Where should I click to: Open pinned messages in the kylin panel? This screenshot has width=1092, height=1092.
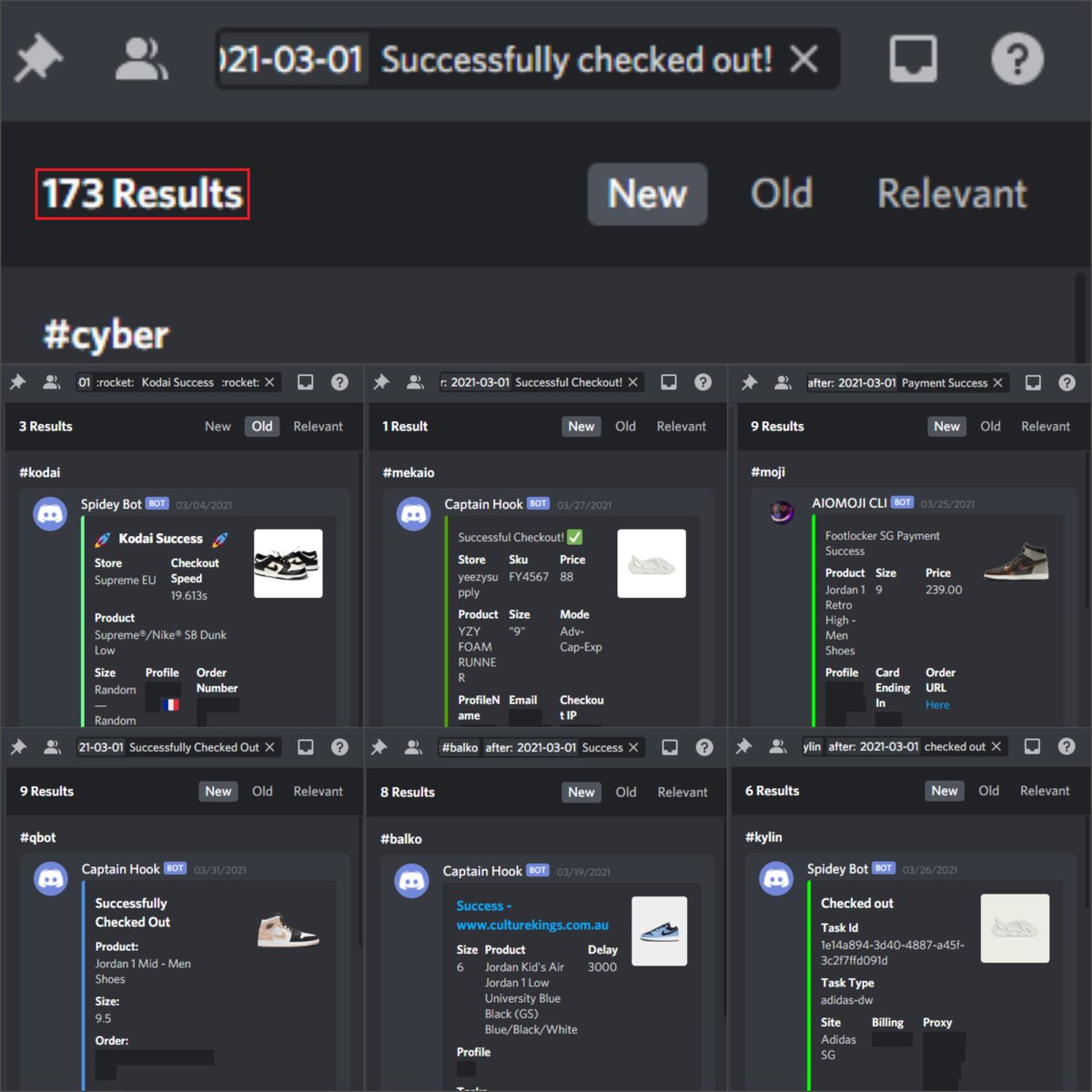click(x=743, y=746)
